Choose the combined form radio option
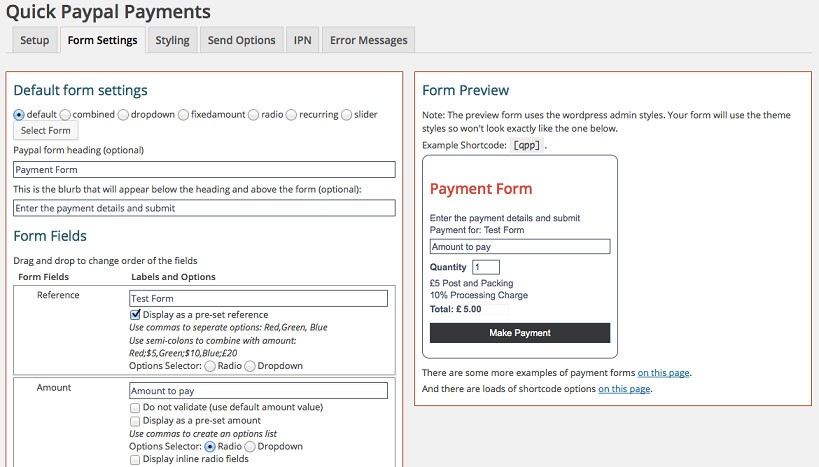This screenshot has height=467, width=819. (x=66, y=115)
